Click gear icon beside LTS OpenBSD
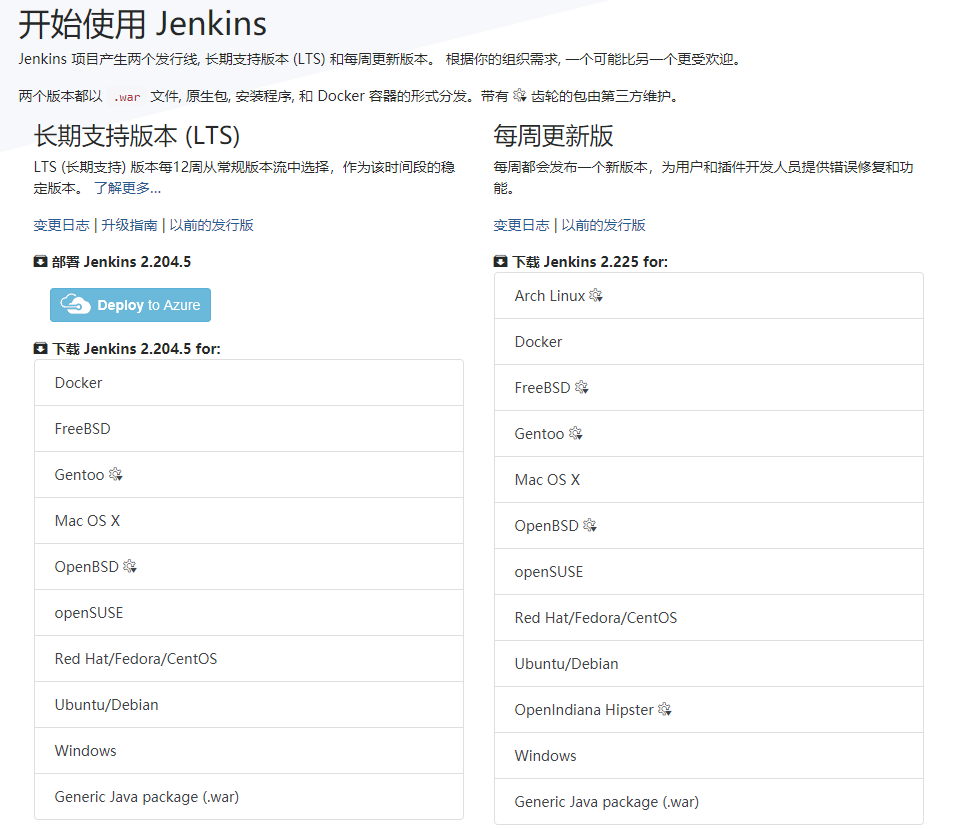 point(130,566)
